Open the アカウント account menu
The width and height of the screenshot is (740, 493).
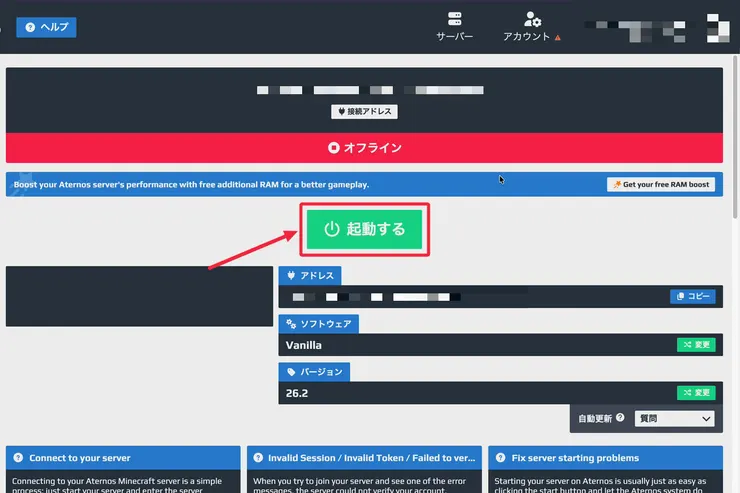click(531, 27)
